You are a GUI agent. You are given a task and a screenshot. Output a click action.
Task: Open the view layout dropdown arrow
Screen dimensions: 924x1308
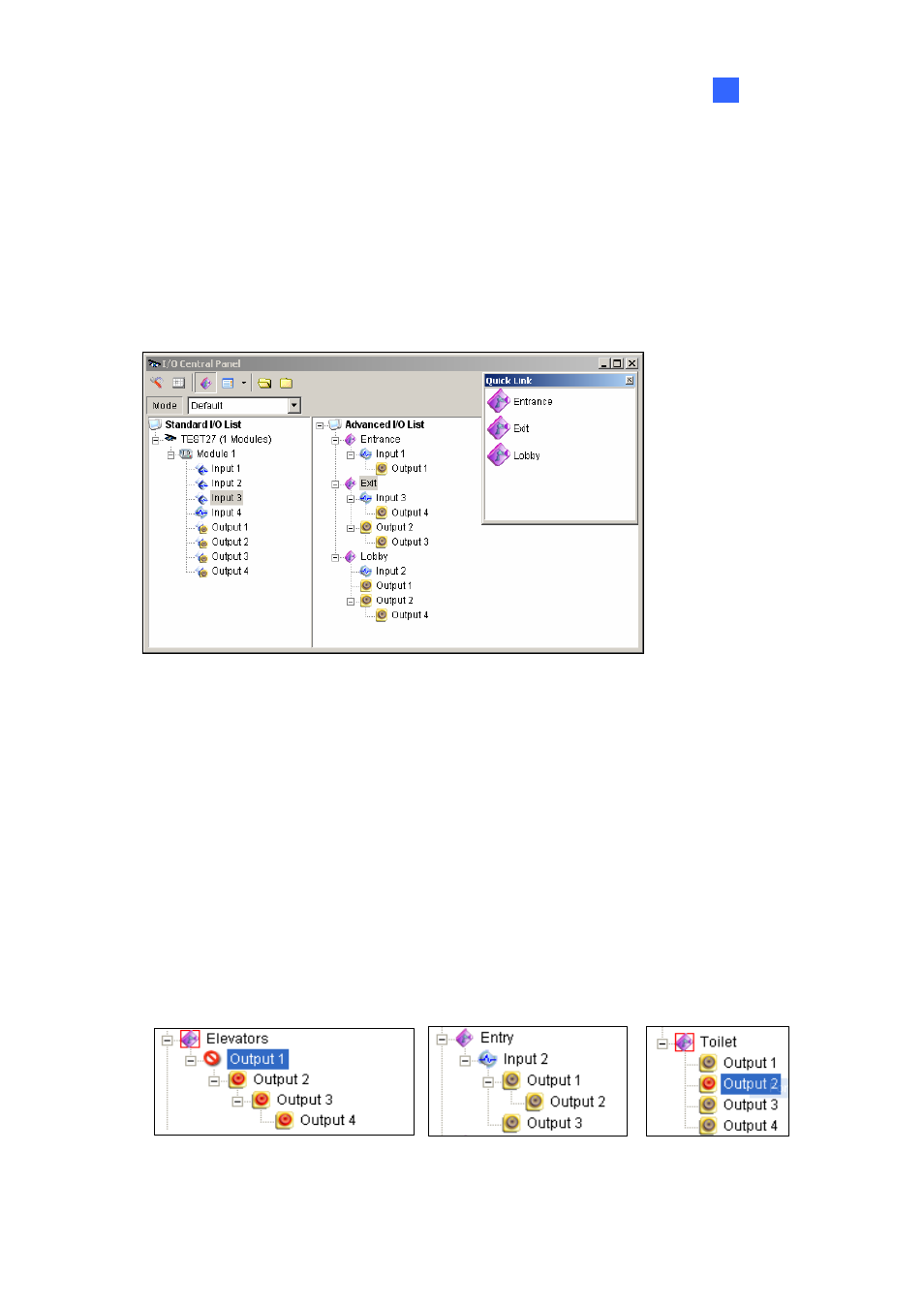pyautogui.click(x=244, y=383)
